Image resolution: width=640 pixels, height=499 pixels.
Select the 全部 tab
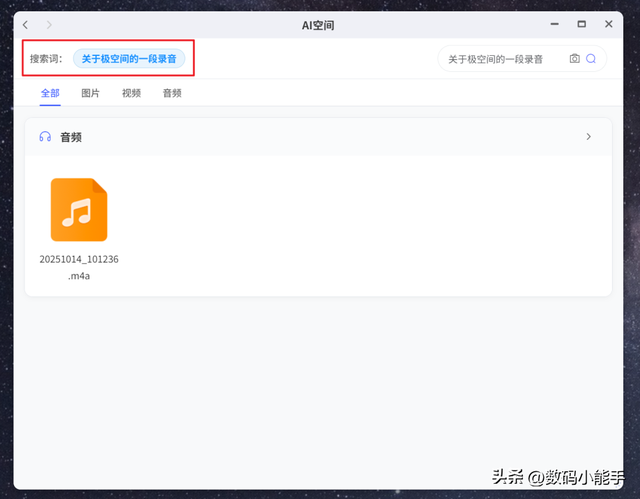[x=50, y=93]
